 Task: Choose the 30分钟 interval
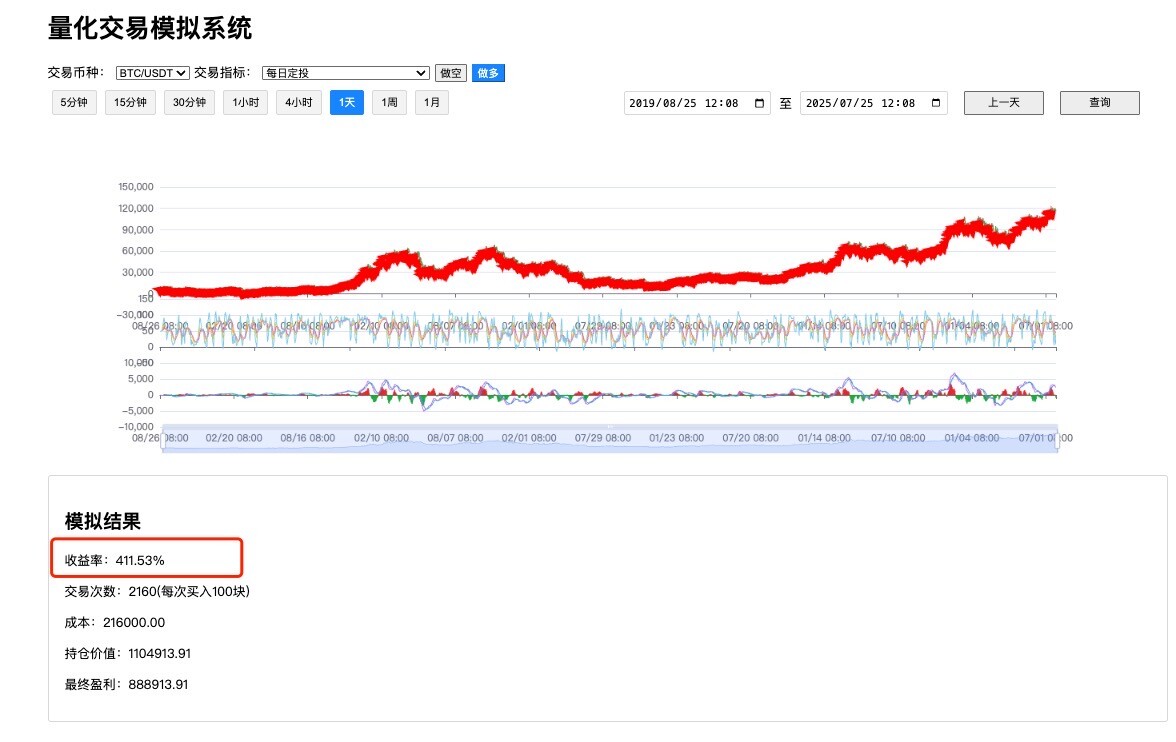(x=189, y=102)
